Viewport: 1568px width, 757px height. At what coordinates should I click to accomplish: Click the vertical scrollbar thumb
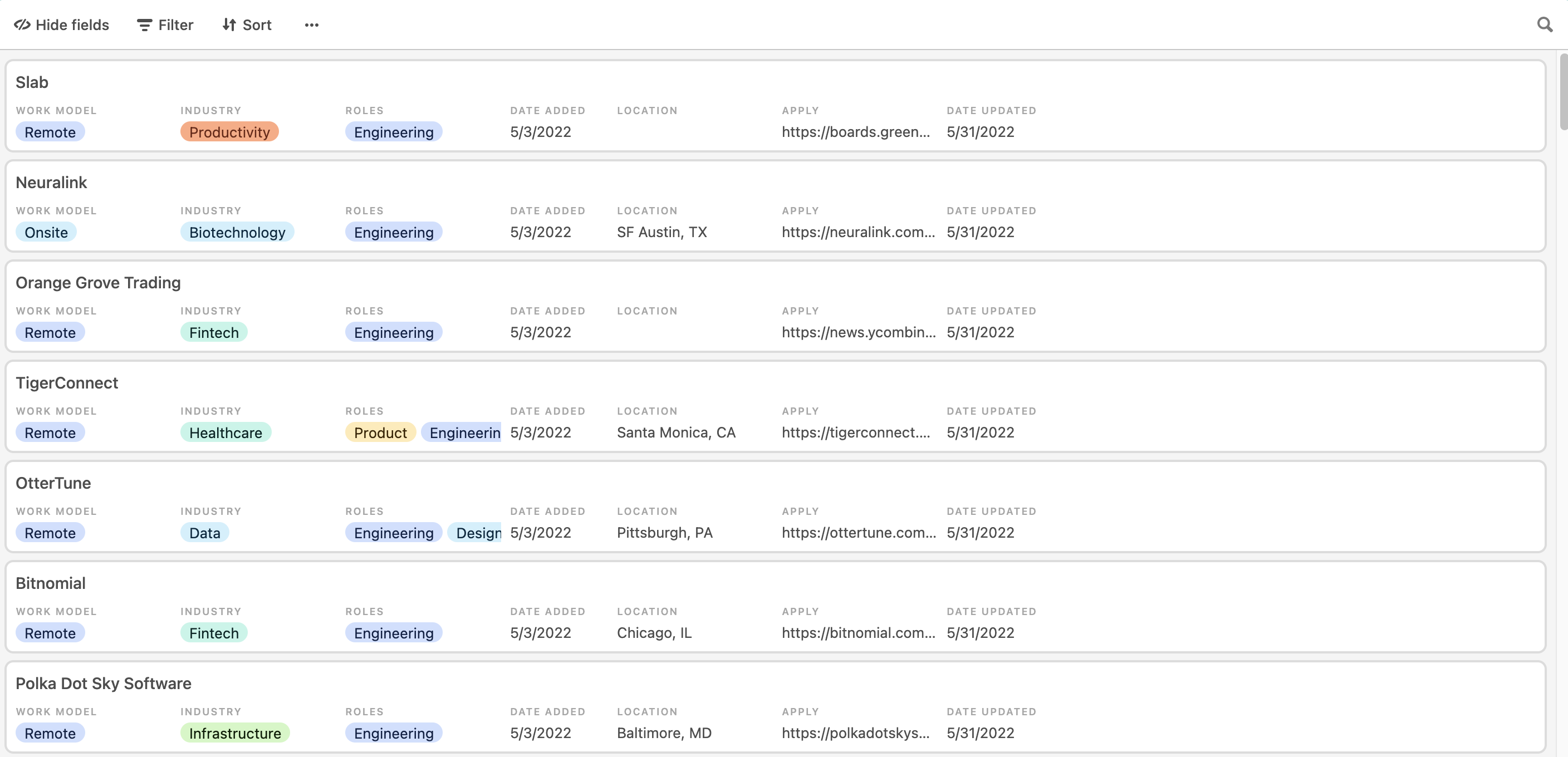[x=1563, y=91]
